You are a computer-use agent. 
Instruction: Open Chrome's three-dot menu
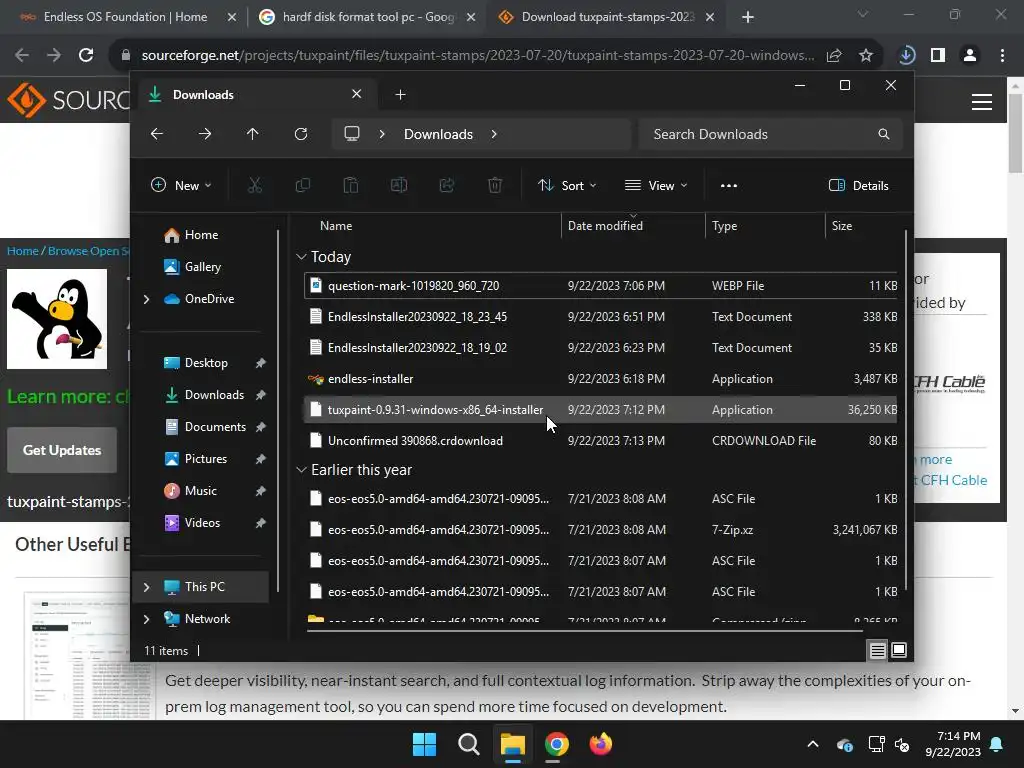point(1002,56)
